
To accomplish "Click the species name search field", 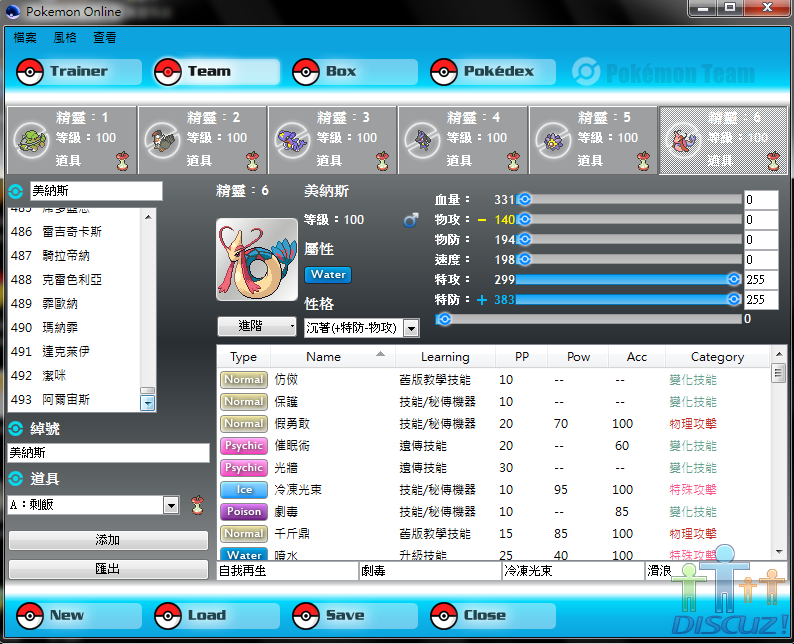I will (96, 191).
